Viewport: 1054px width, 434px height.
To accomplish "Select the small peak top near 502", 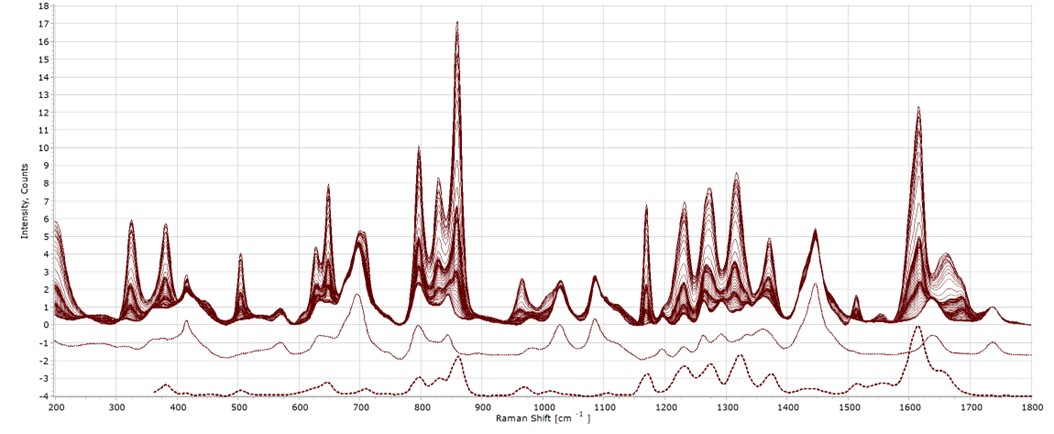I will (x=240, y=255).
